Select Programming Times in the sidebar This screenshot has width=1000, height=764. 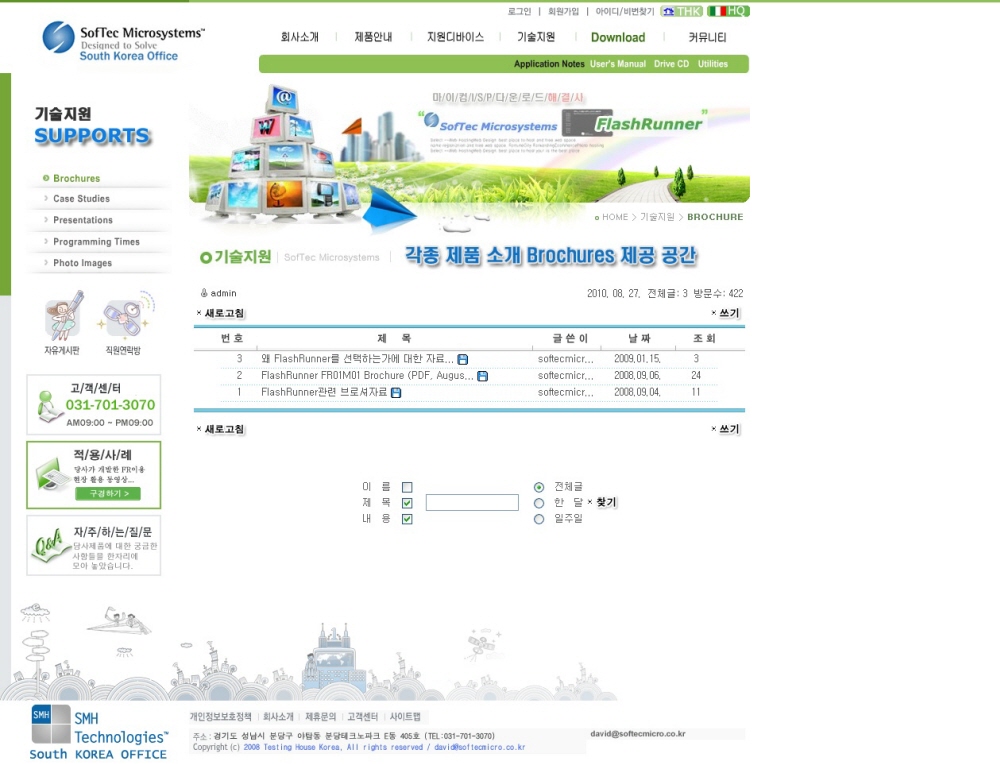pyautogui.click(x=96, y=242)
